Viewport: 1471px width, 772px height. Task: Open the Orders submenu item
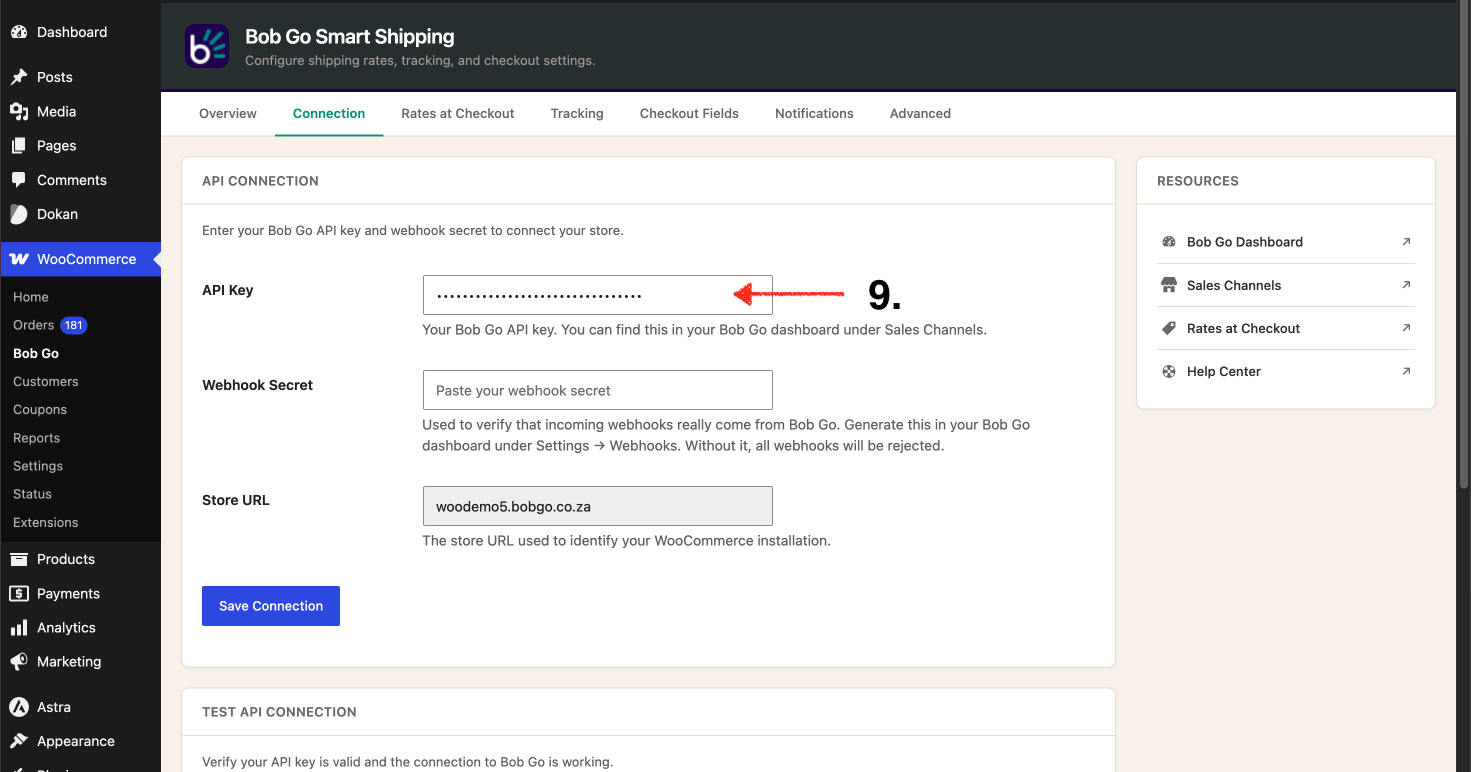pyautogui.click(x=33, y=325)
